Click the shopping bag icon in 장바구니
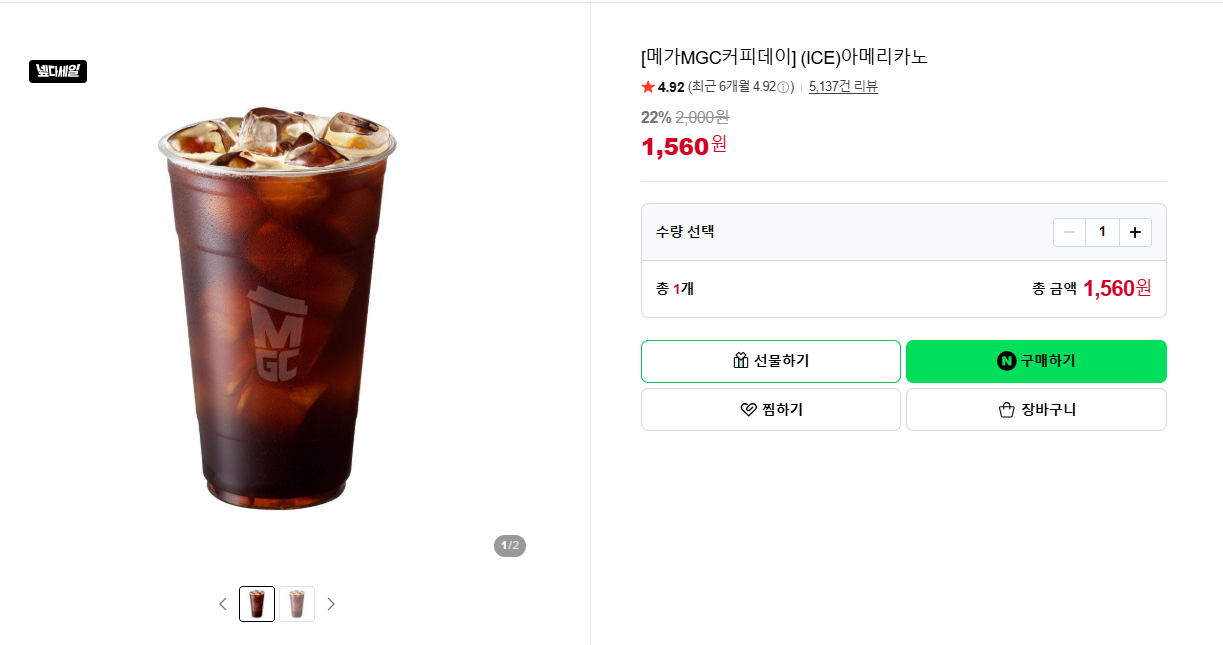This screenshot has height=645, width=1223. coord(1007,410)
